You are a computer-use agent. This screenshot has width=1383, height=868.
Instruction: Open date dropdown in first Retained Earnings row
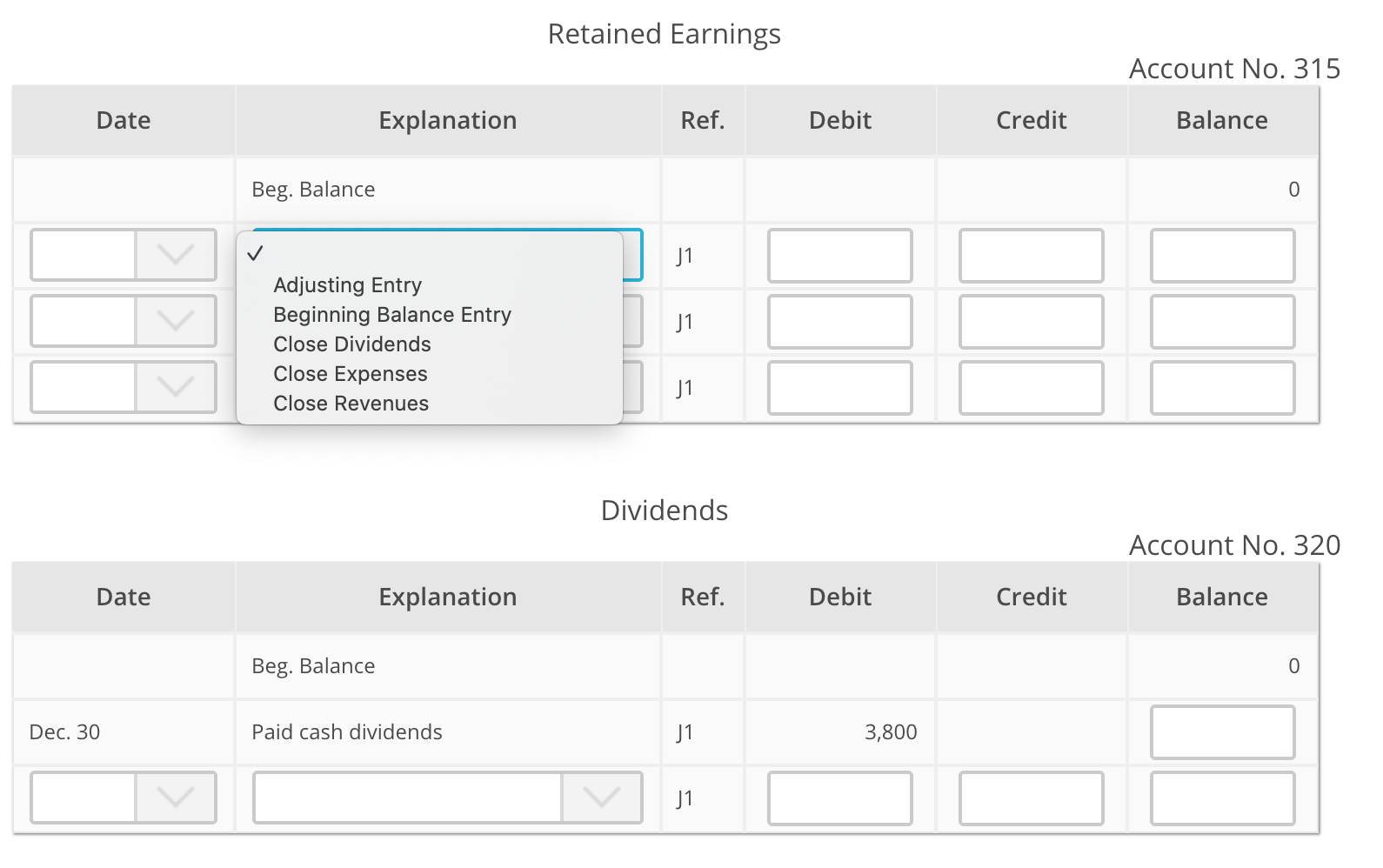tap(124, 256)
